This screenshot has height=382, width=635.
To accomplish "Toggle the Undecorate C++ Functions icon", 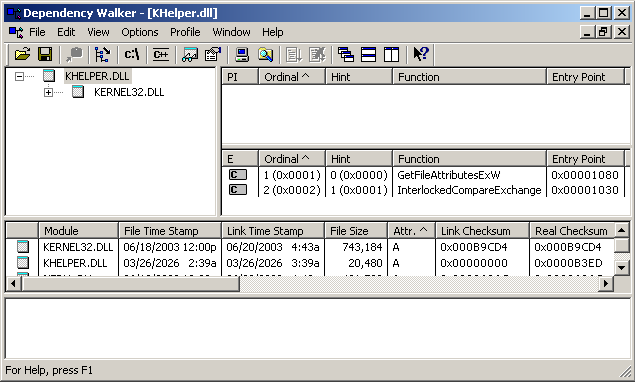I will (161, 54).
